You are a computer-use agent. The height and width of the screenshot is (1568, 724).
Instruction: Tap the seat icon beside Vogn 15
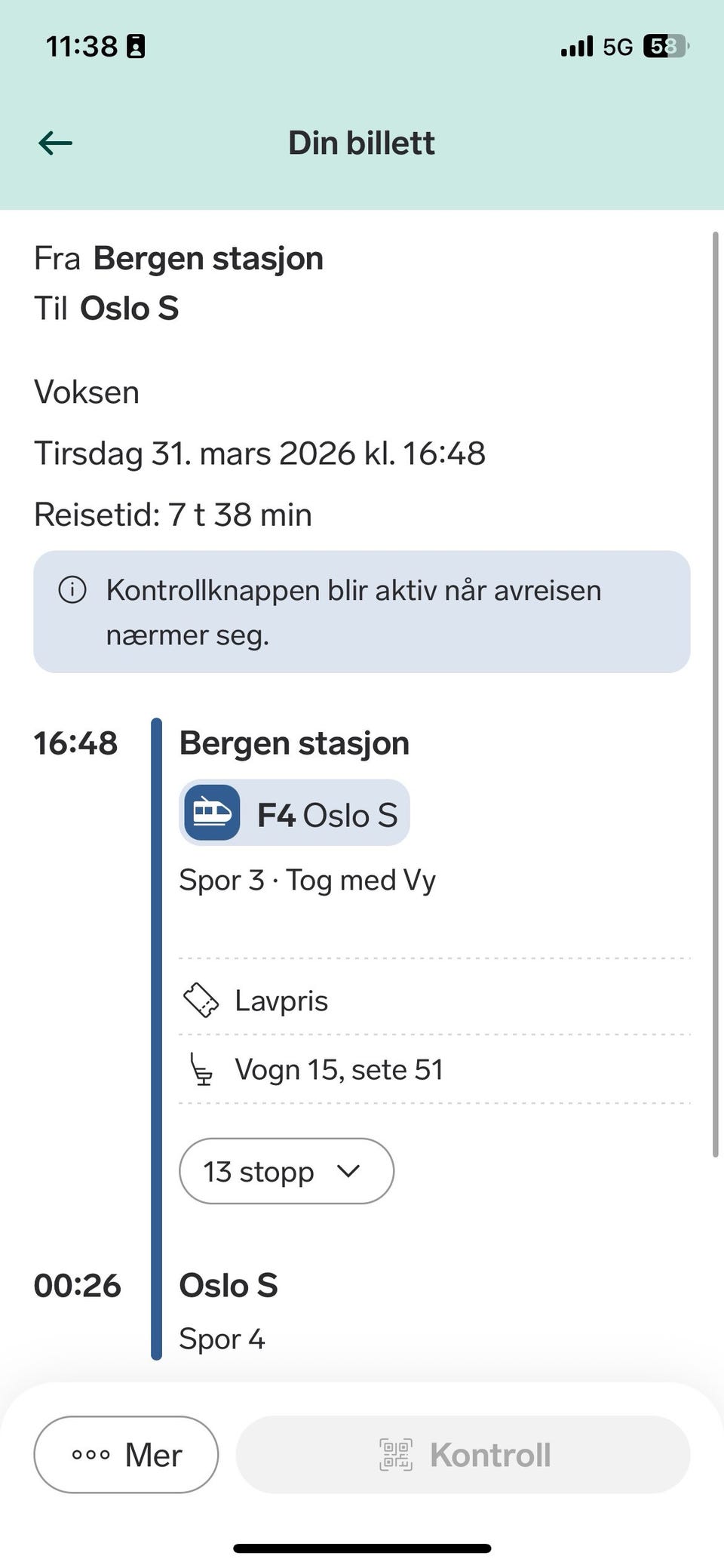pyautogui.click(x=201, y=1069)
